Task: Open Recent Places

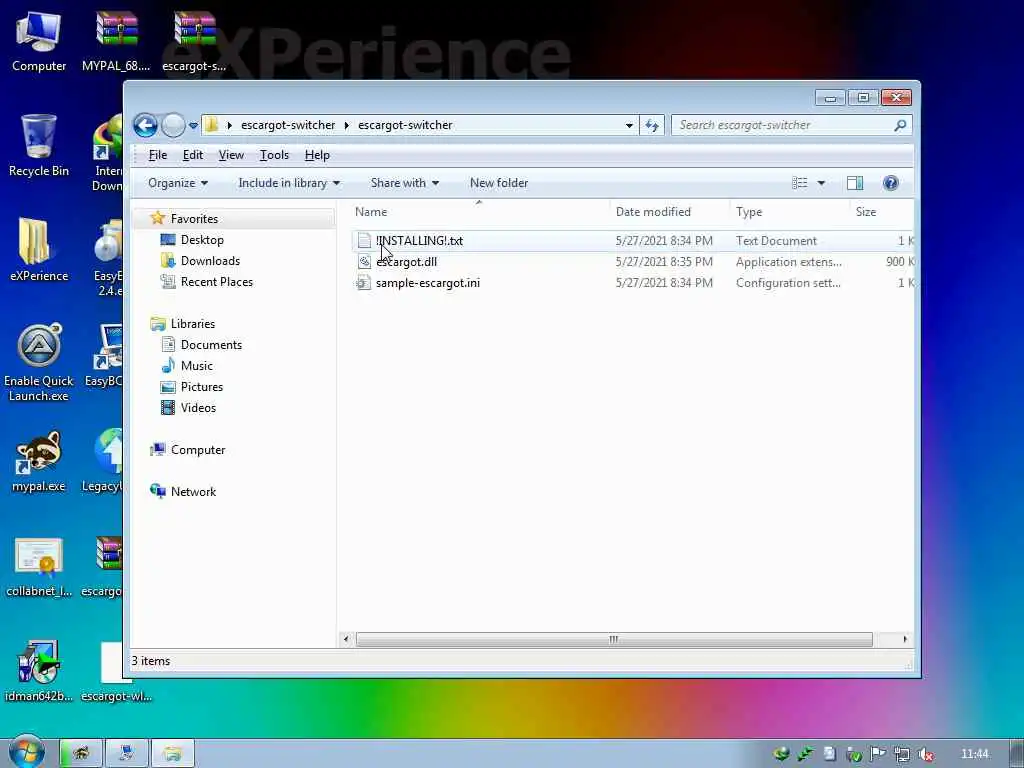Action: (x=216, y=281)
